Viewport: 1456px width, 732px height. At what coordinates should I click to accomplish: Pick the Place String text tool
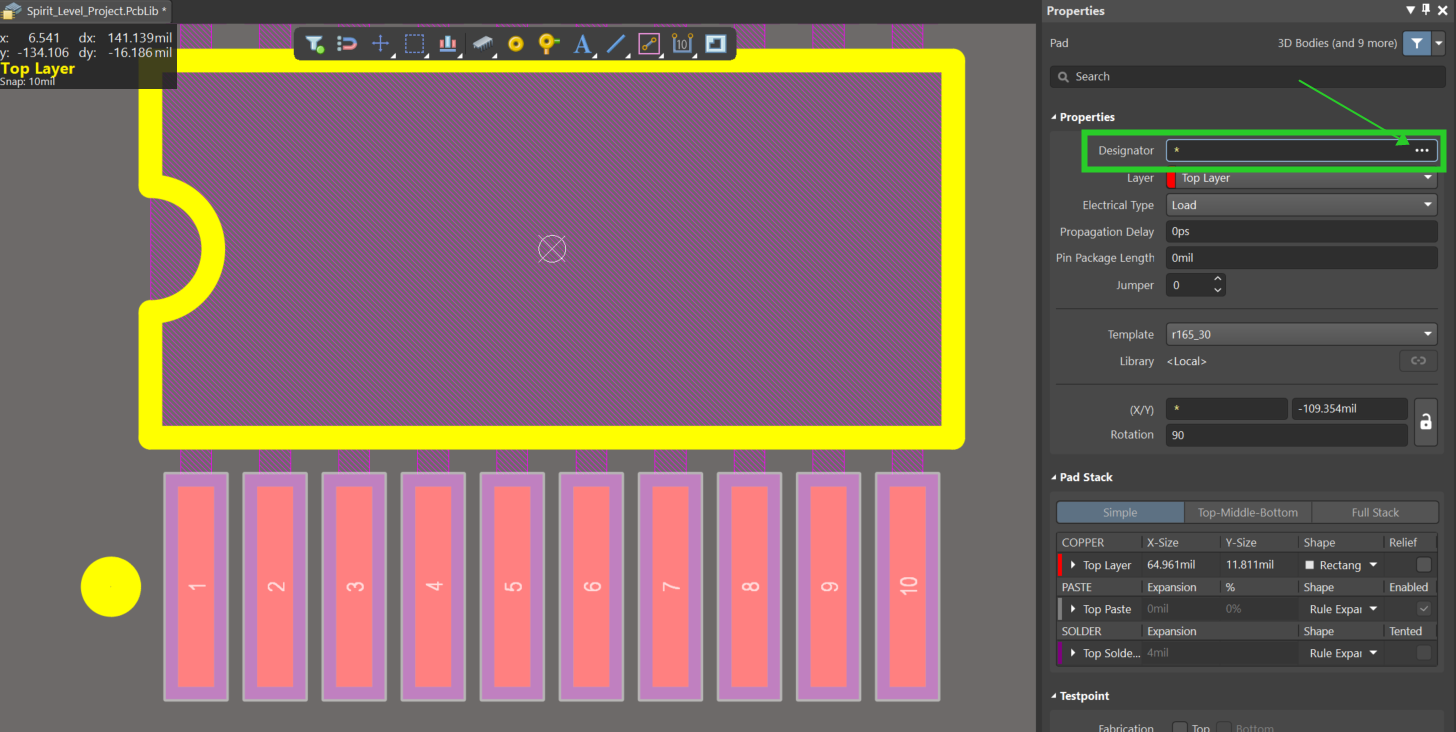click(583, 44)
